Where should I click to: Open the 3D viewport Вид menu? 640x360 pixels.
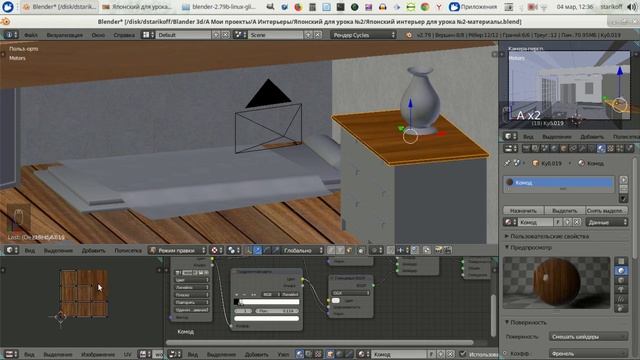click(x=30, y=250)
